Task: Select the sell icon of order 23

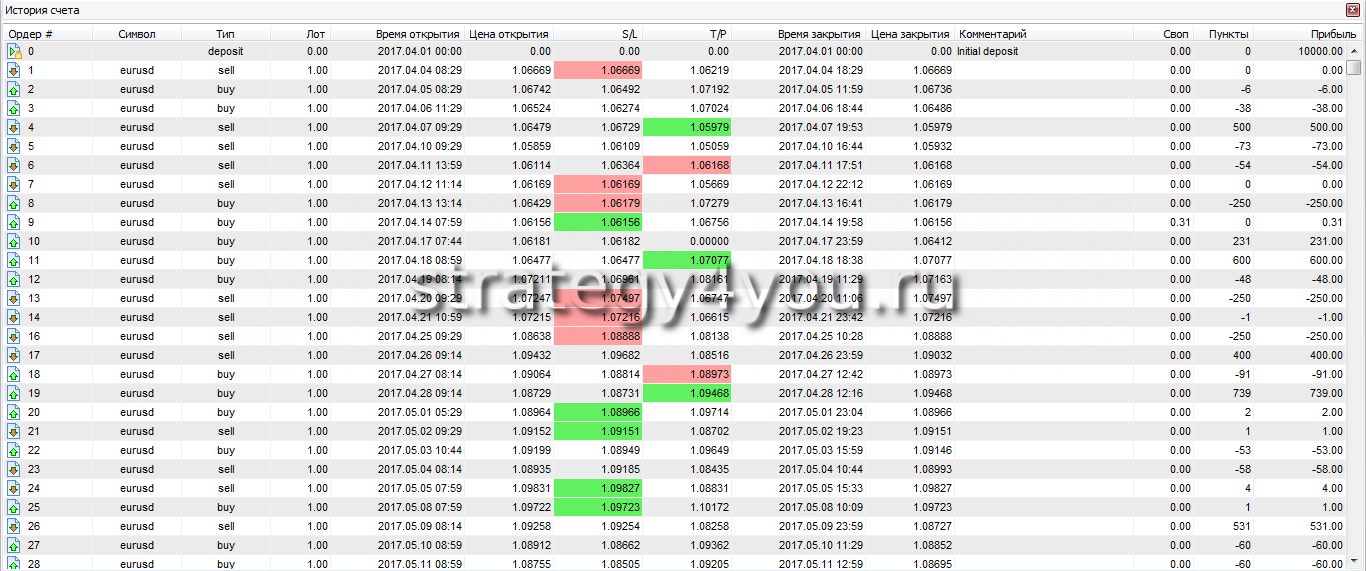Action: click(x=14, y=469)
